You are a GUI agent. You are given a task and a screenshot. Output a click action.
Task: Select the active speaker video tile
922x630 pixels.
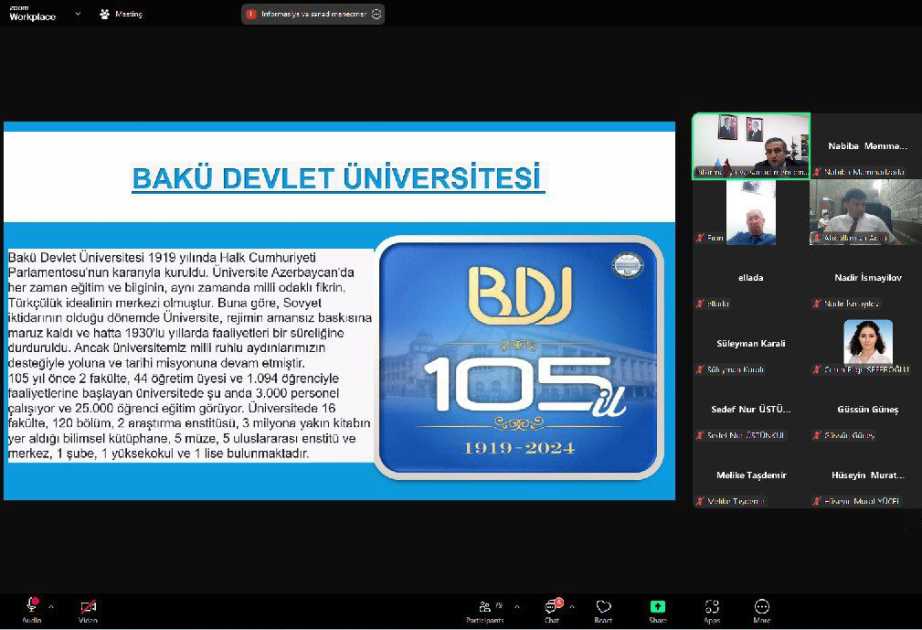click(751, 146)
